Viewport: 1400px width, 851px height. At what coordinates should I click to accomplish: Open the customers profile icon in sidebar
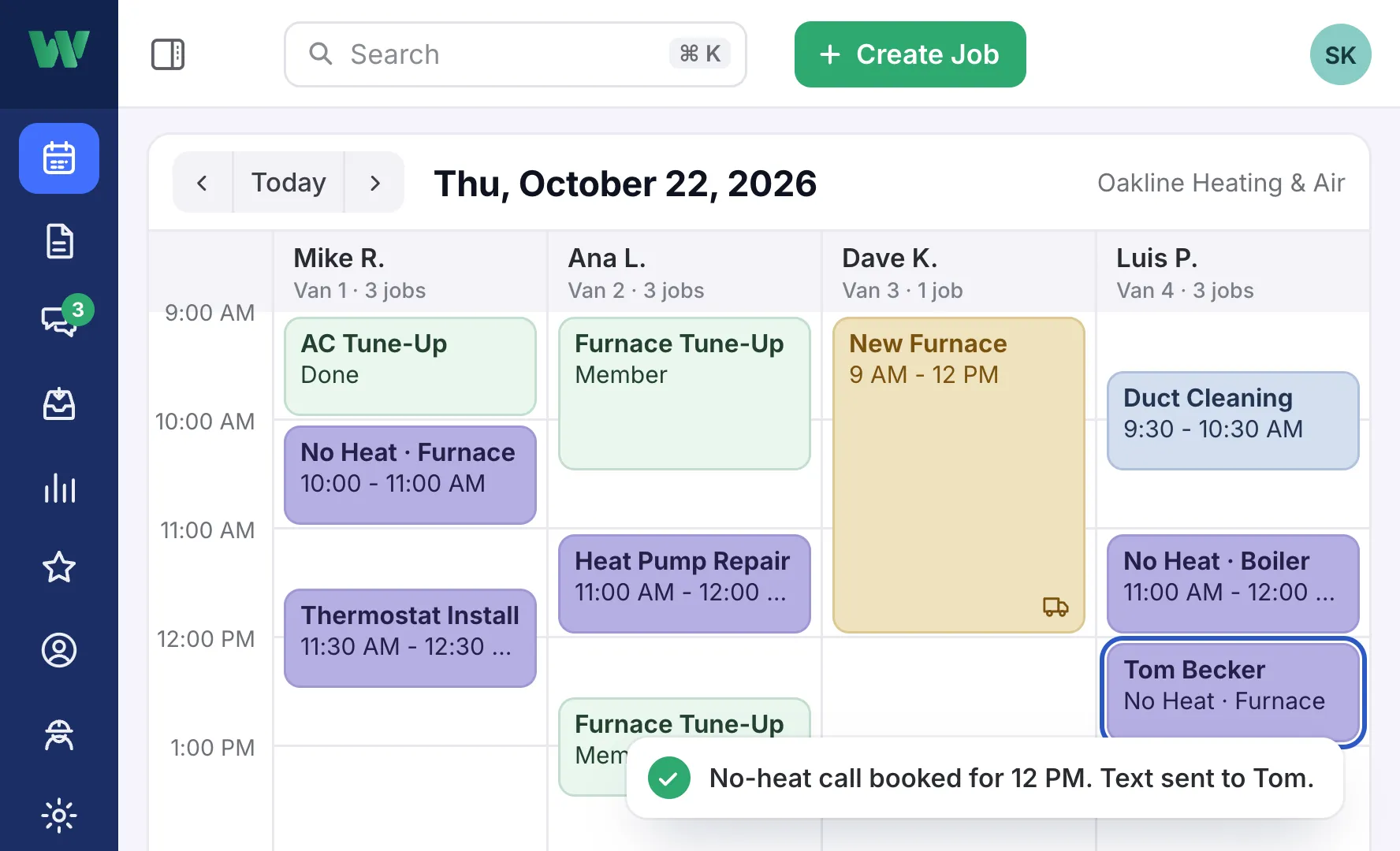pyautogui.click(x=59, y=650)
